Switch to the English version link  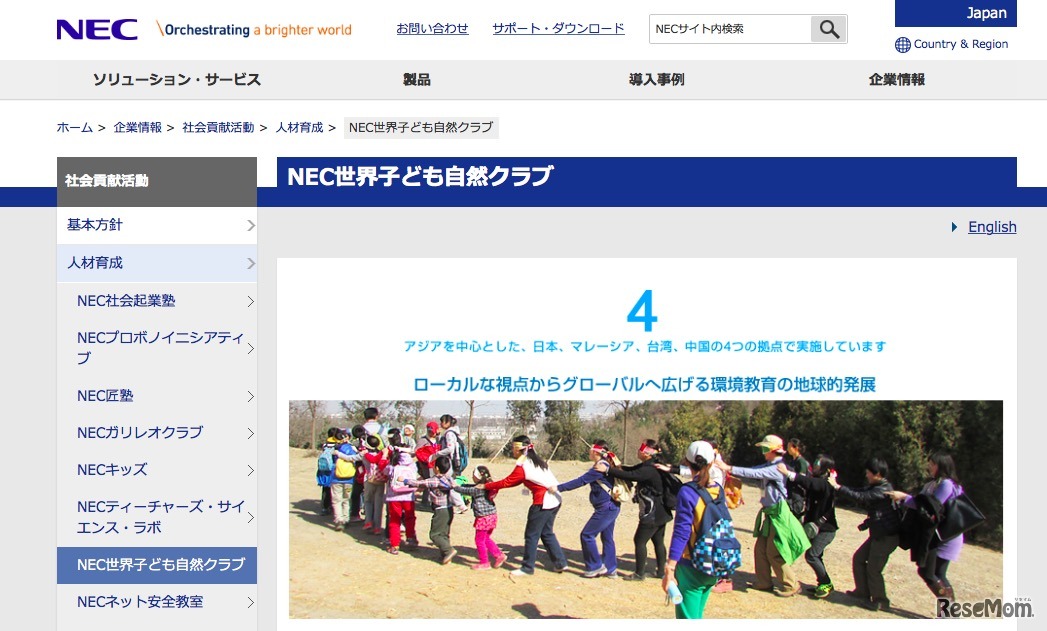[x=992, y=227]
